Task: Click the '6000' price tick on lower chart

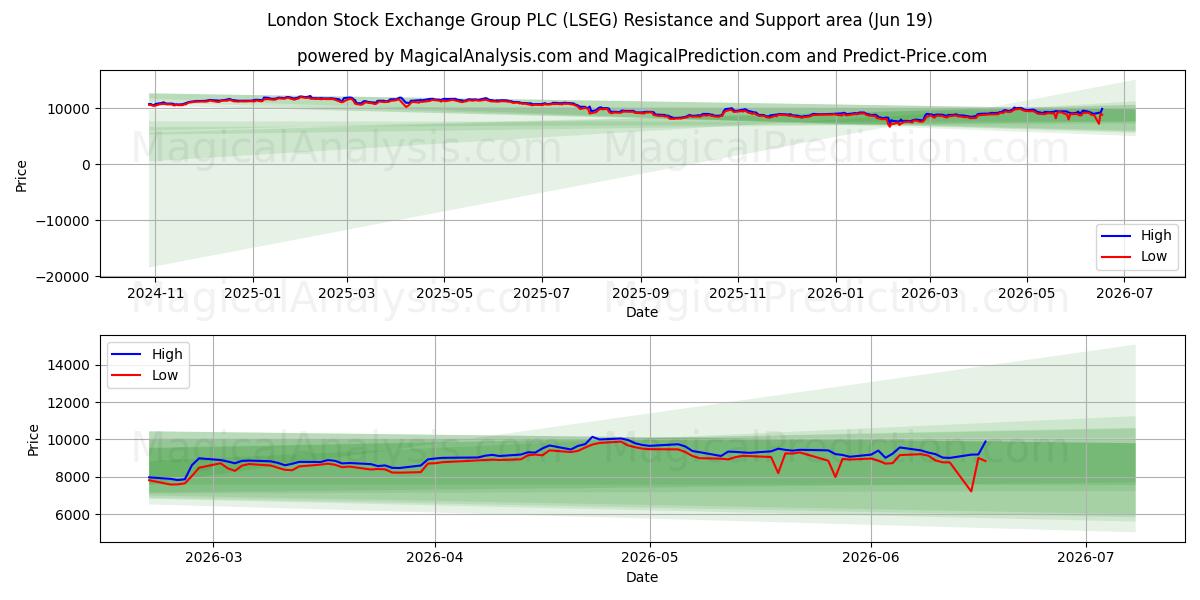Action: pos(74,515)
